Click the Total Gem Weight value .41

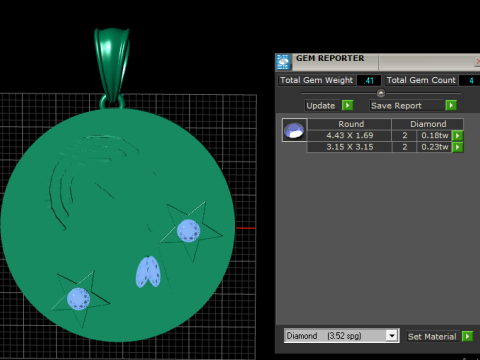(369, 80)
